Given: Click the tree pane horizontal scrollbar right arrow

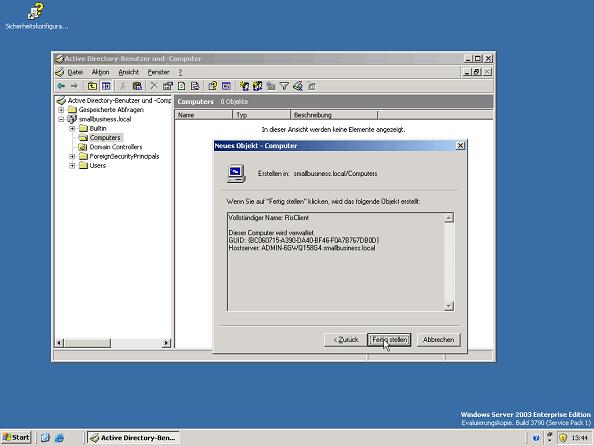Looking at the screenshot, I should (166, 343).
